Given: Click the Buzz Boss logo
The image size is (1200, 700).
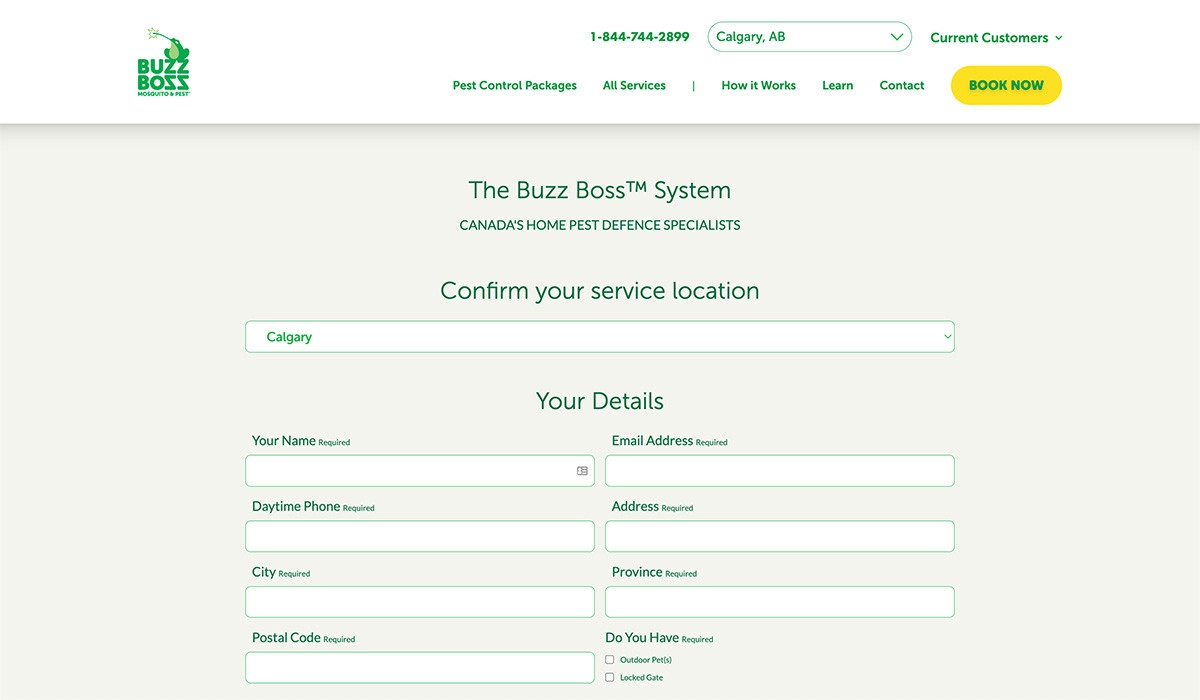Looking at the screenshot, I should [163, 62].
